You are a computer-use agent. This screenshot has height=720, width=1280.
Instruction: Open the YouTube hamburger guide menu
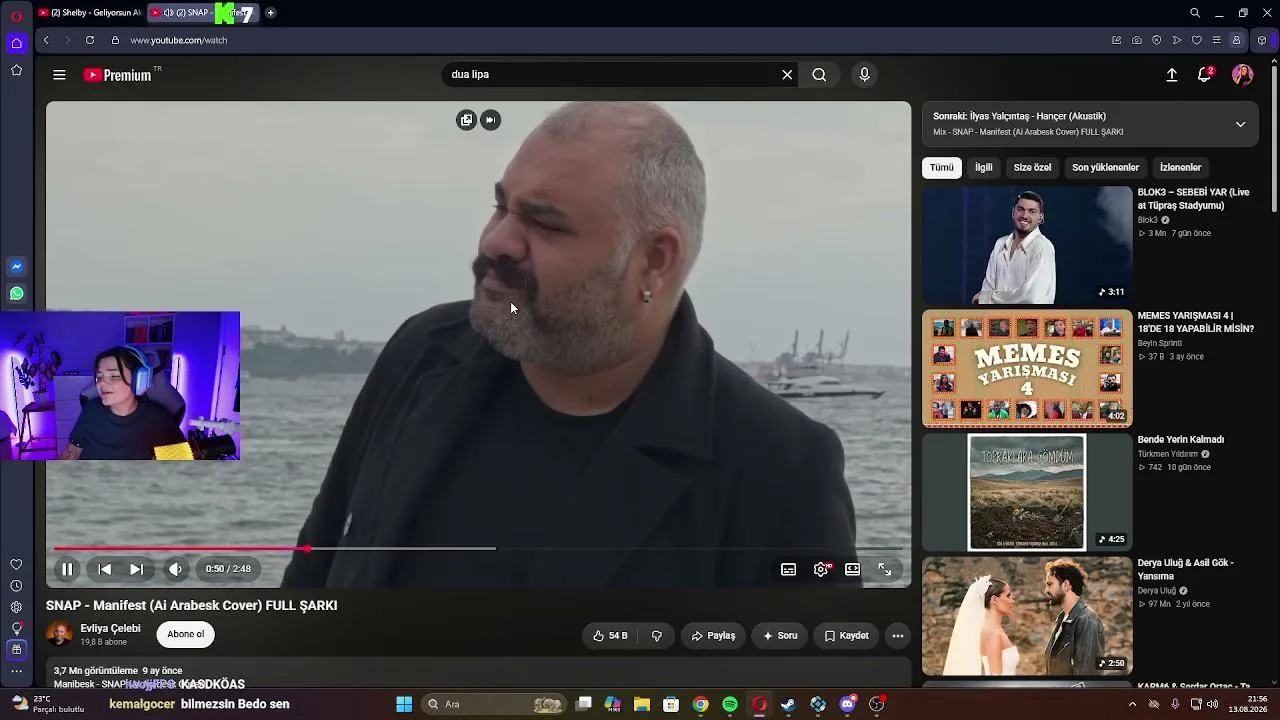pos(59,75)
